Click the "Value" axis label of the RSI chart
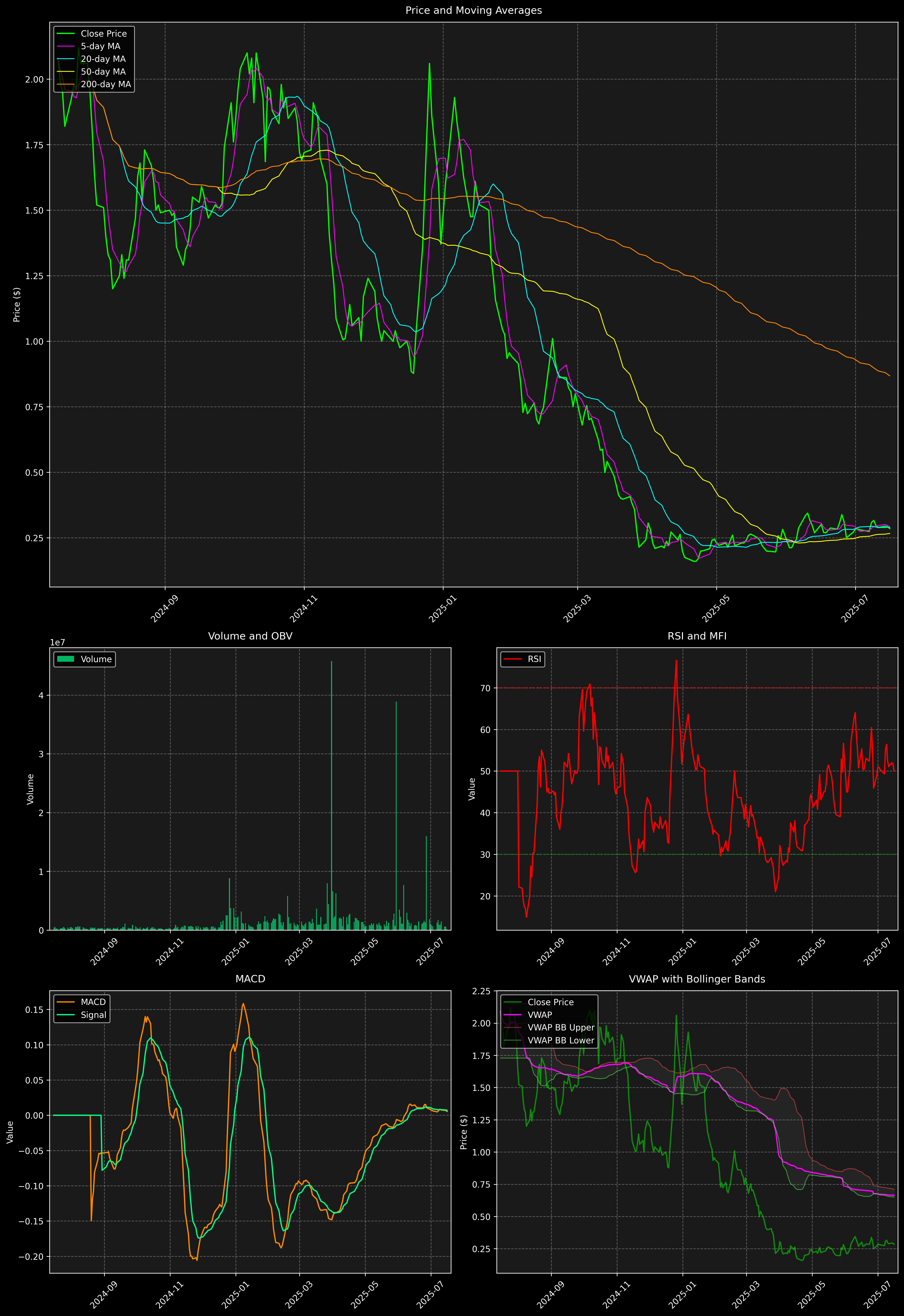904x1316 pixels. point(472,789)
